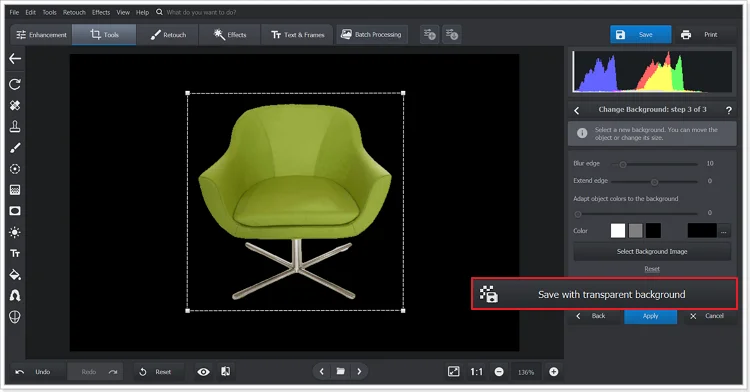This screenshot has height=392, width=750.
Task: Pick the gray color swatch
Action: pyautogui.click(x=635, y=230)
